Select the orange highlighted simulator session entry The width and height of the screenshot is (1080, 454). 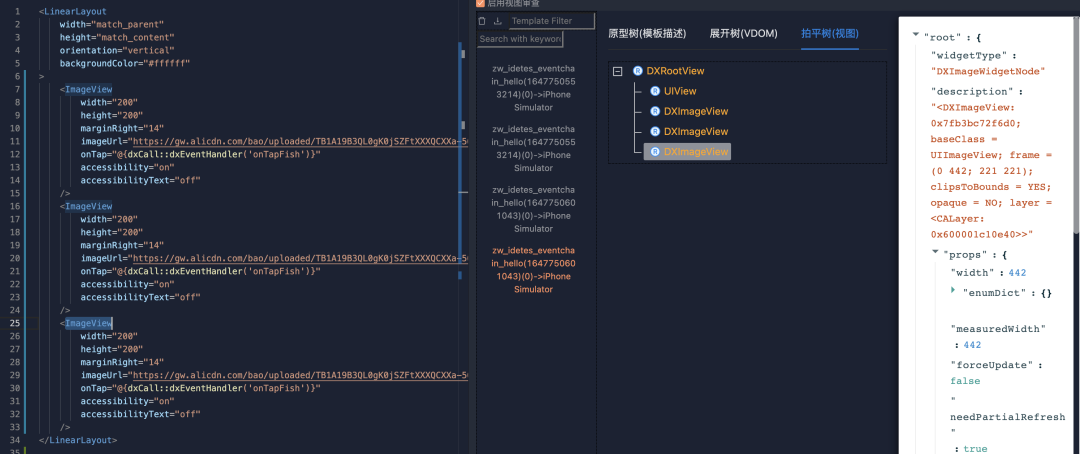point(533,269)
